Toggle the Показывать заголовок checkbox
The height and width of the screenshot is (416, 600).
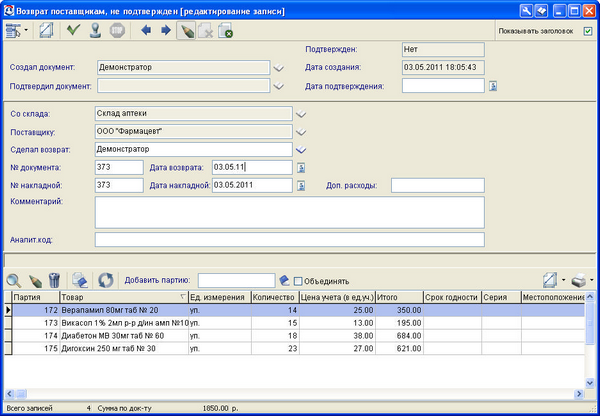(588, 31)
